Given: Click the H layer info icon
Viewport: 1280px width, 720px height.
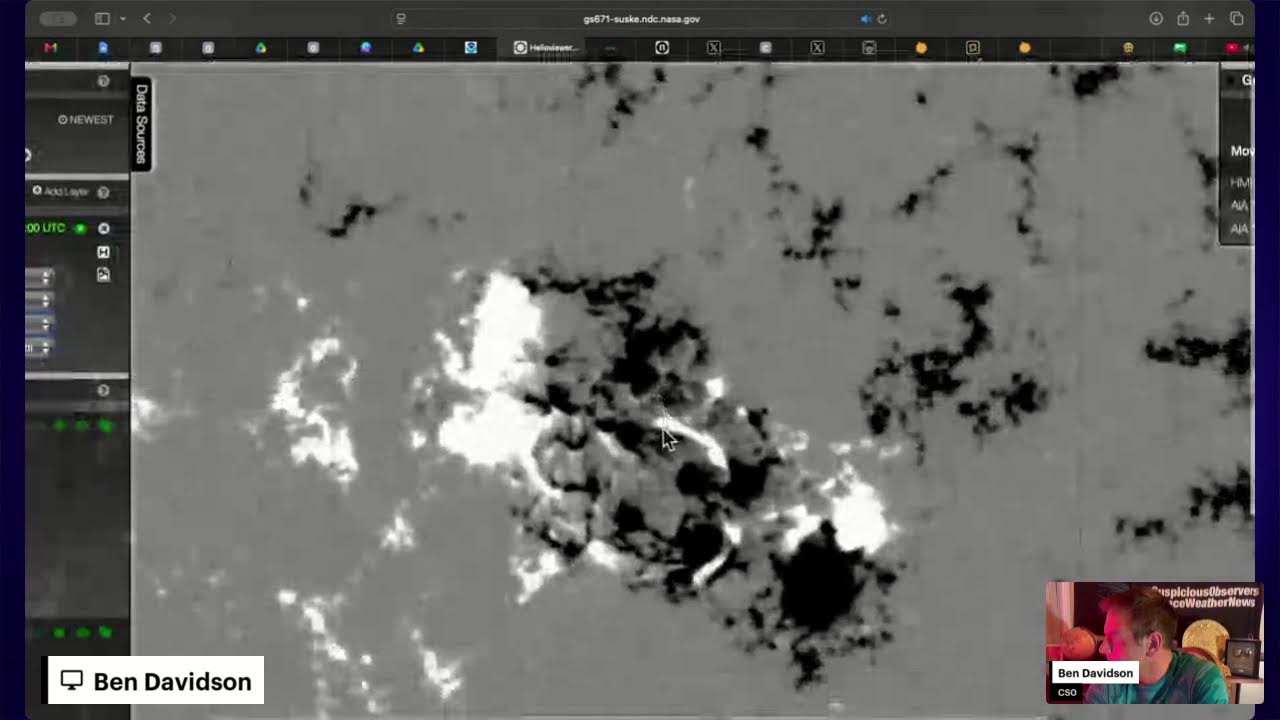Looking at the screenshot, I should (103, 252).
